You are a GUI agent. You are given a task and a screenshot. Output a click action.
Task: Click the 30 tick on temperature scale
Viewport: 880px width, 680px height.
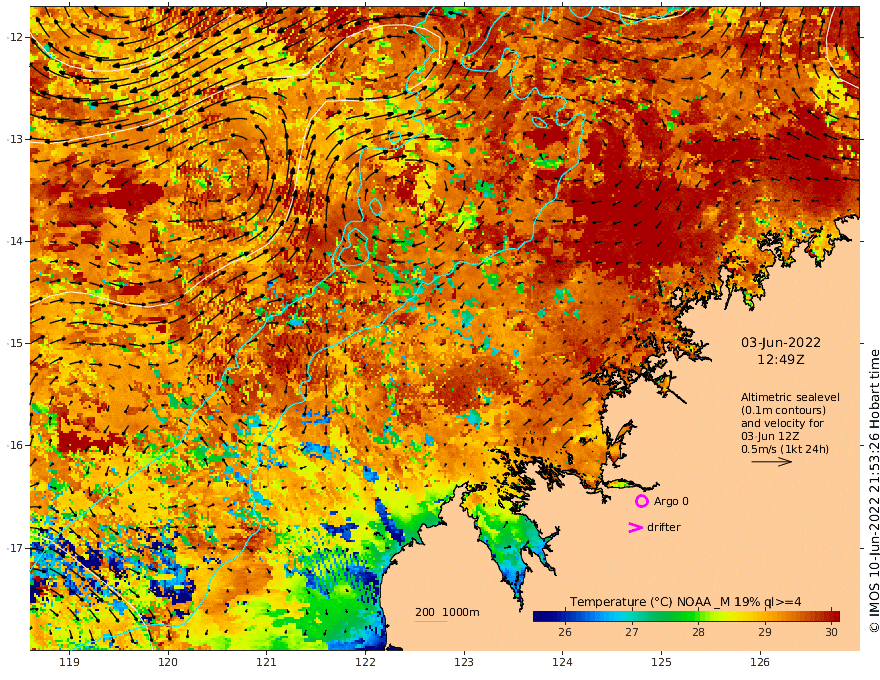point(831,632)
